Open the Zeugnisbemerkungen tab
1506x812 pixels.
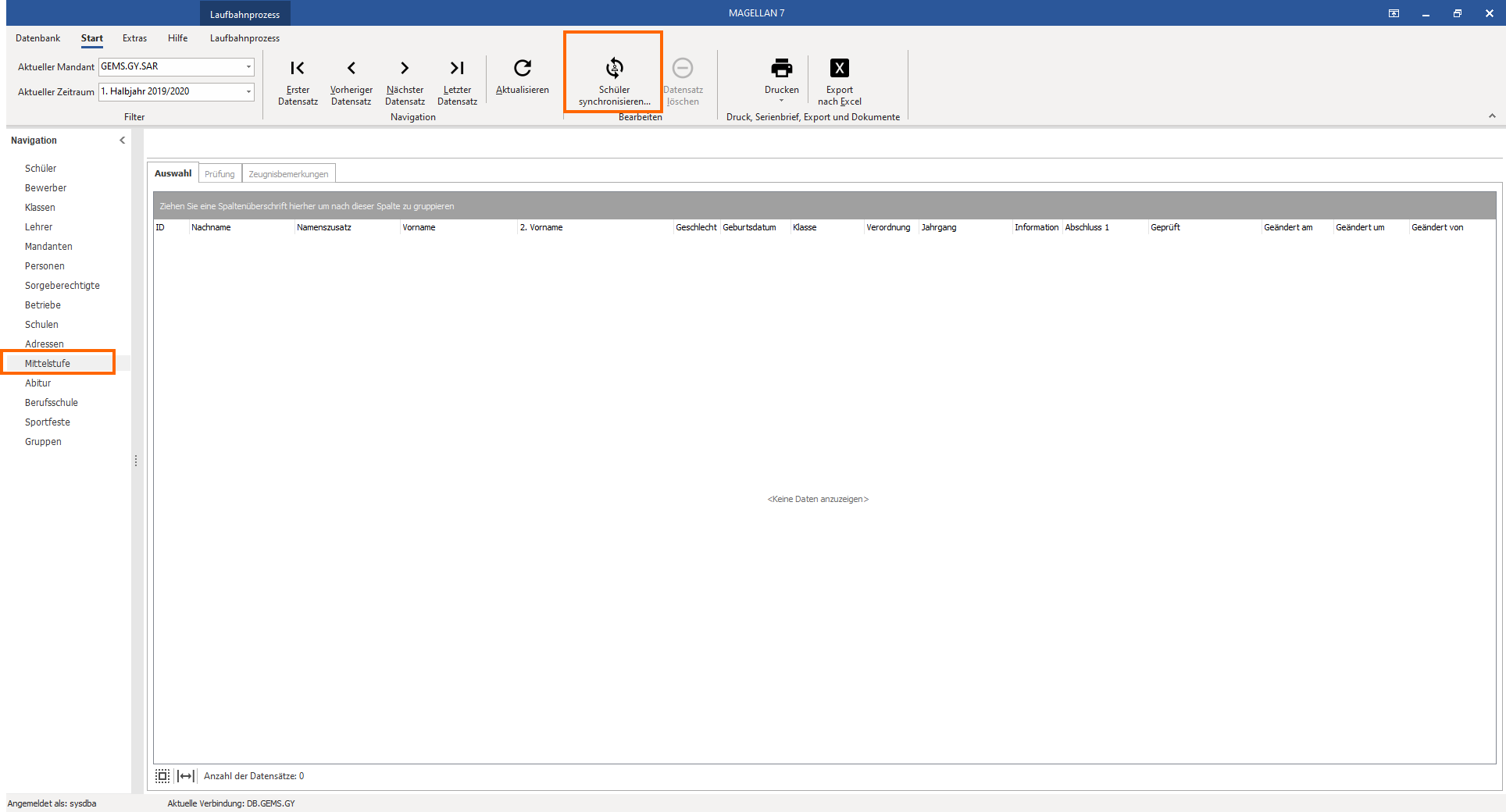[288, 173]
